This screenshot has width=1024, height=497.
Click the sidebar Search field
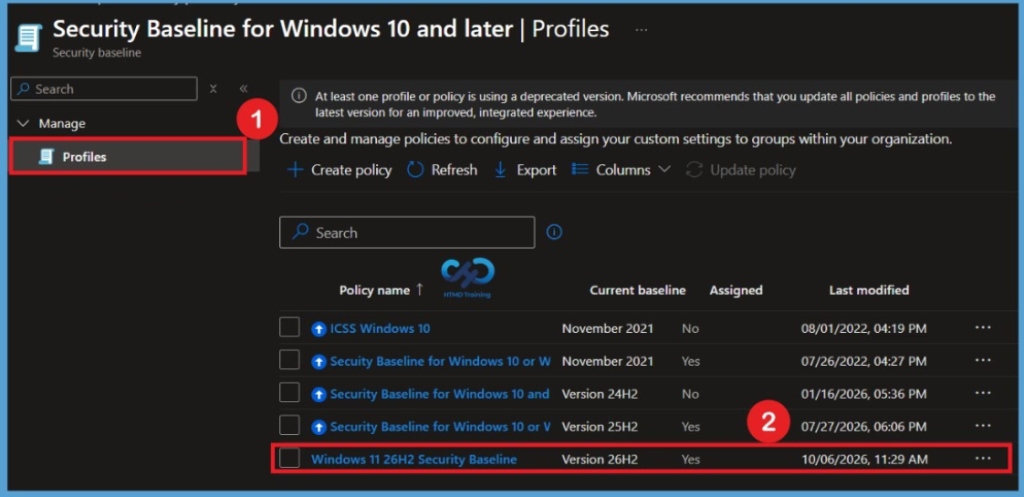(x=104, y=89)
